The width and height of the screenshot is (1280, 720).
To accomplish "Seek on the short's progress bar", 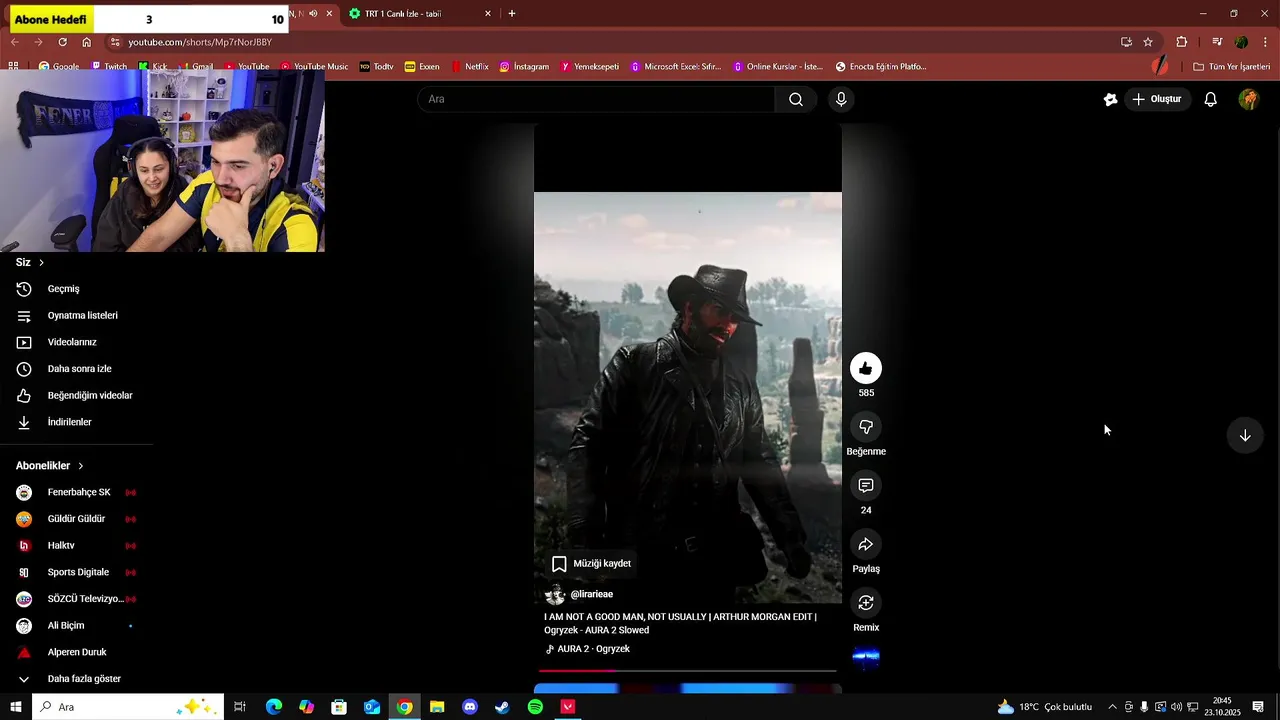I will point(688,670).
